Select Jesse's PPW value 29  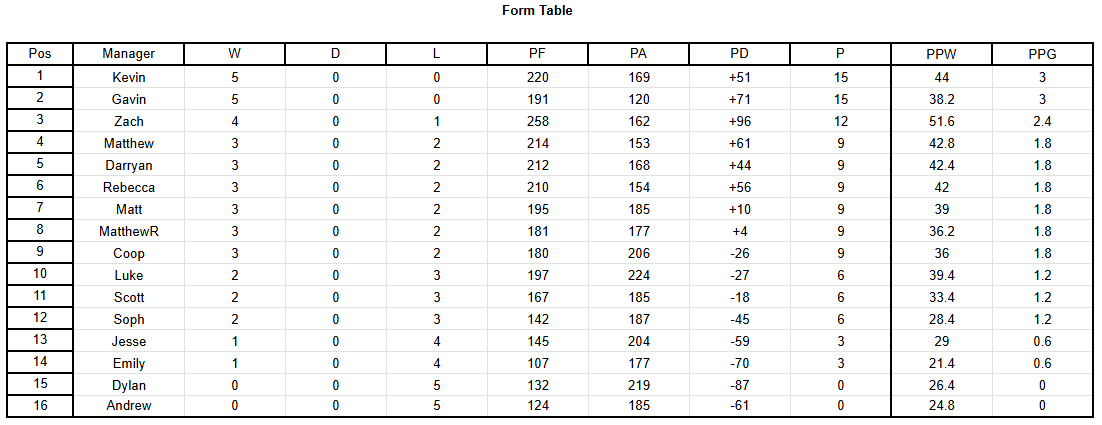pos(942,341)
